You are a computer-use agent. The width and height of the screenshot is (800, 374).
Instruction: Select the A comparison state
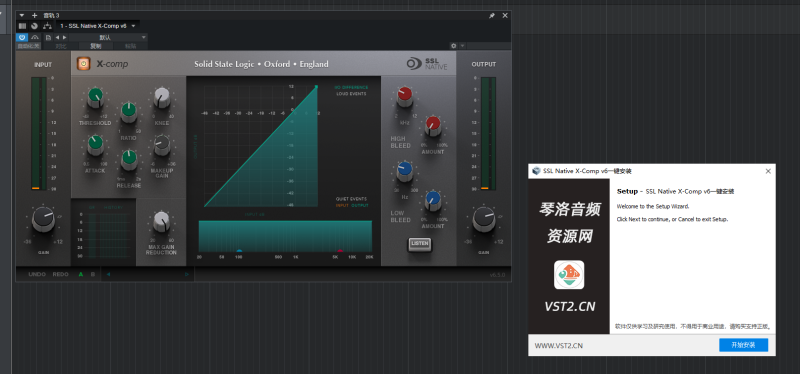click(x=81, y=275)
